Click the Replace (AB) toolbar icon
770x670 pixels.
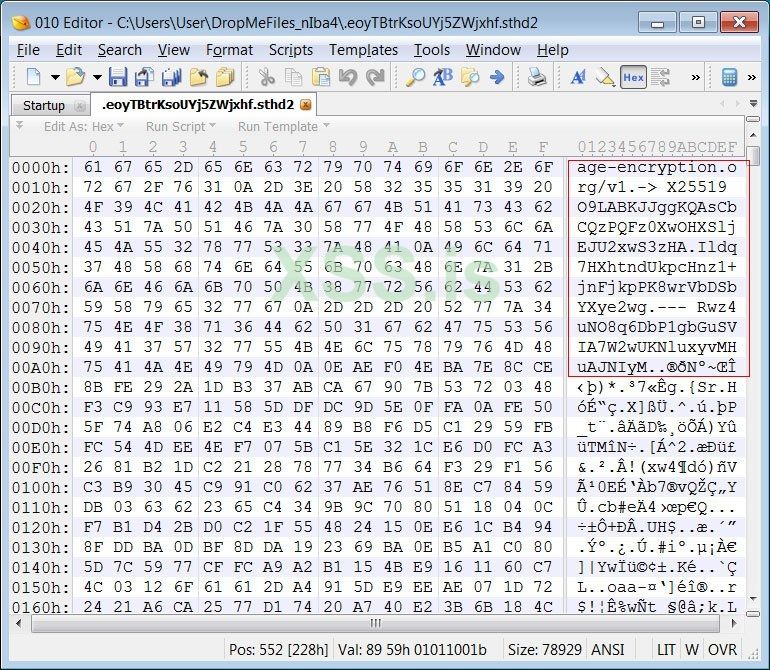click(x=443, y=77)
